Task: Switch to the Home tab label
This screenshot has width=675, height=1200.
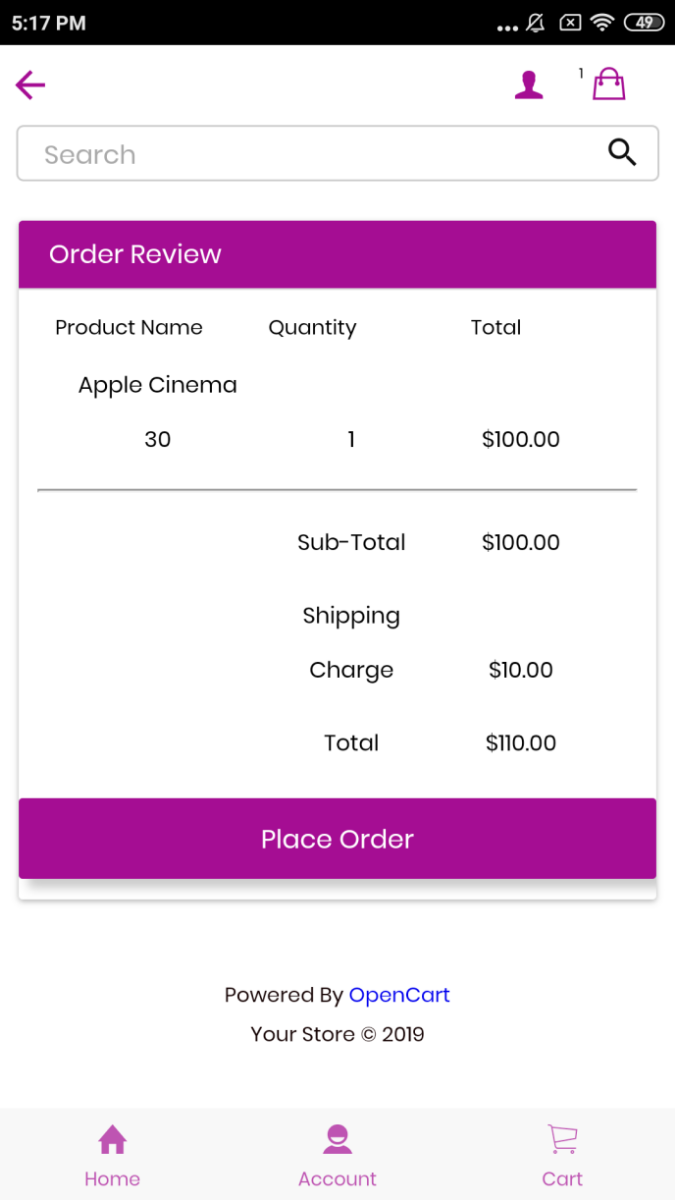Action: tap(112, 1179)
